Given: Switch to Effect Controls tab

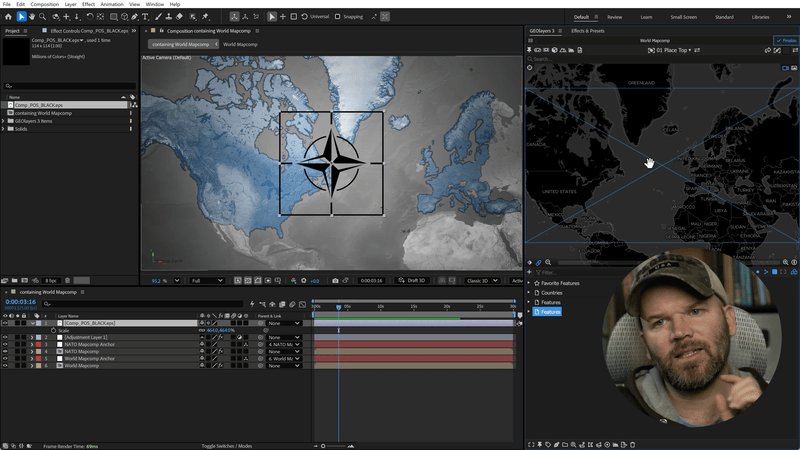Looking at the screenshot, I should click(x=89, y=31).
